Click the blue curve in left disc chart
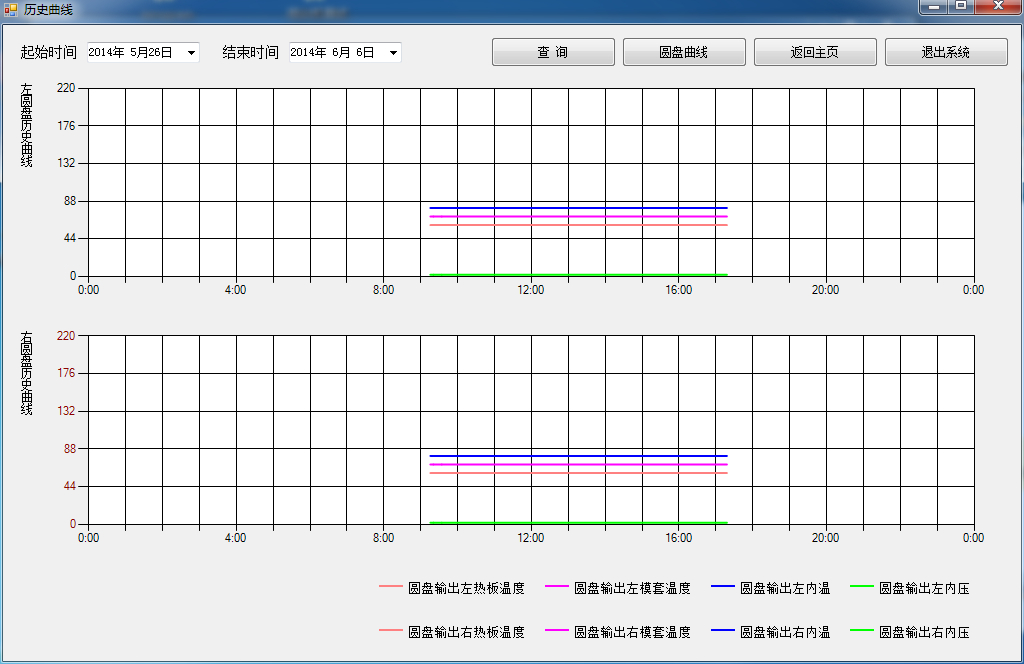The image size is (1024, 664). [579, 208]
